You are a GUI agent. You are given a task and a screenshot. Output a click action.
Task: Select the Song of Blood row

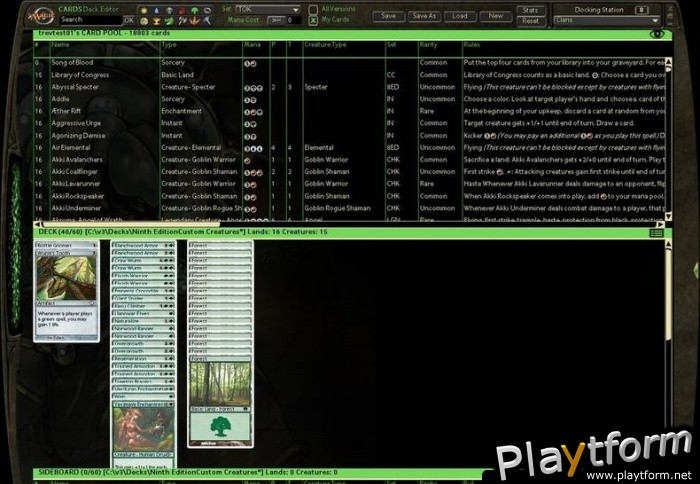coord(350,63)
